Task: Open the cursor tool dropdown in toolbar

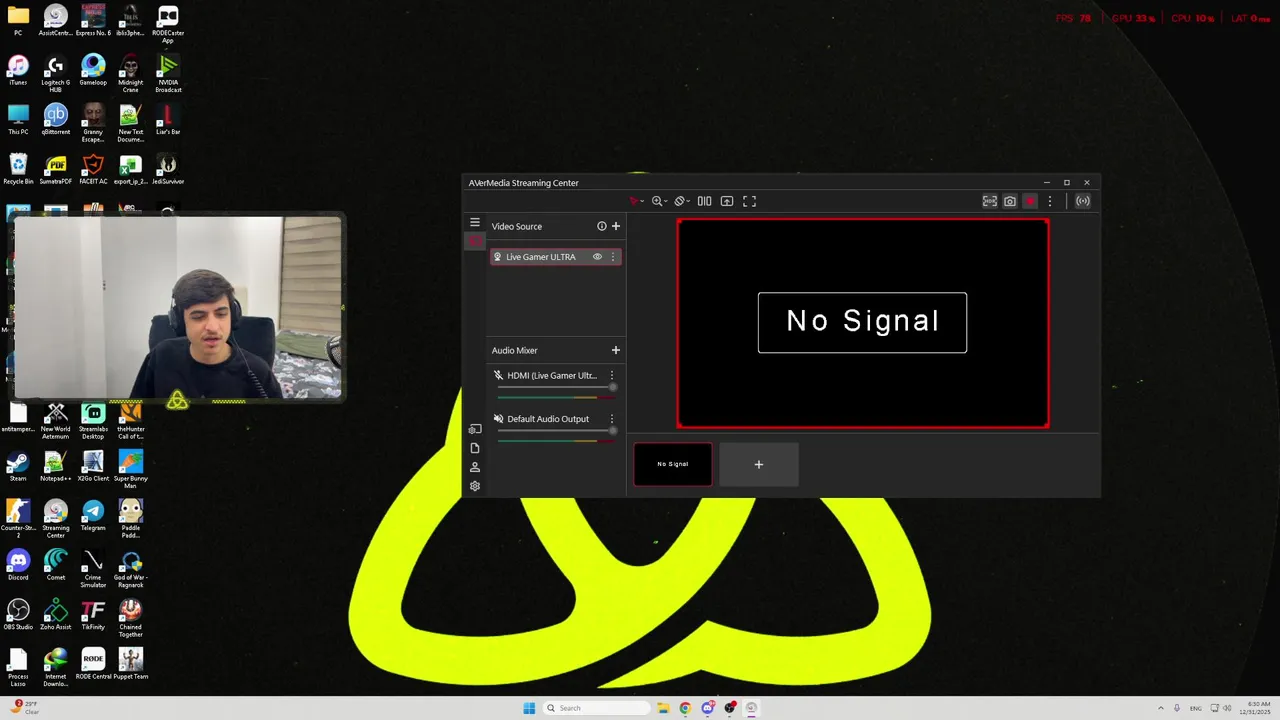Action: click(637, 201)
